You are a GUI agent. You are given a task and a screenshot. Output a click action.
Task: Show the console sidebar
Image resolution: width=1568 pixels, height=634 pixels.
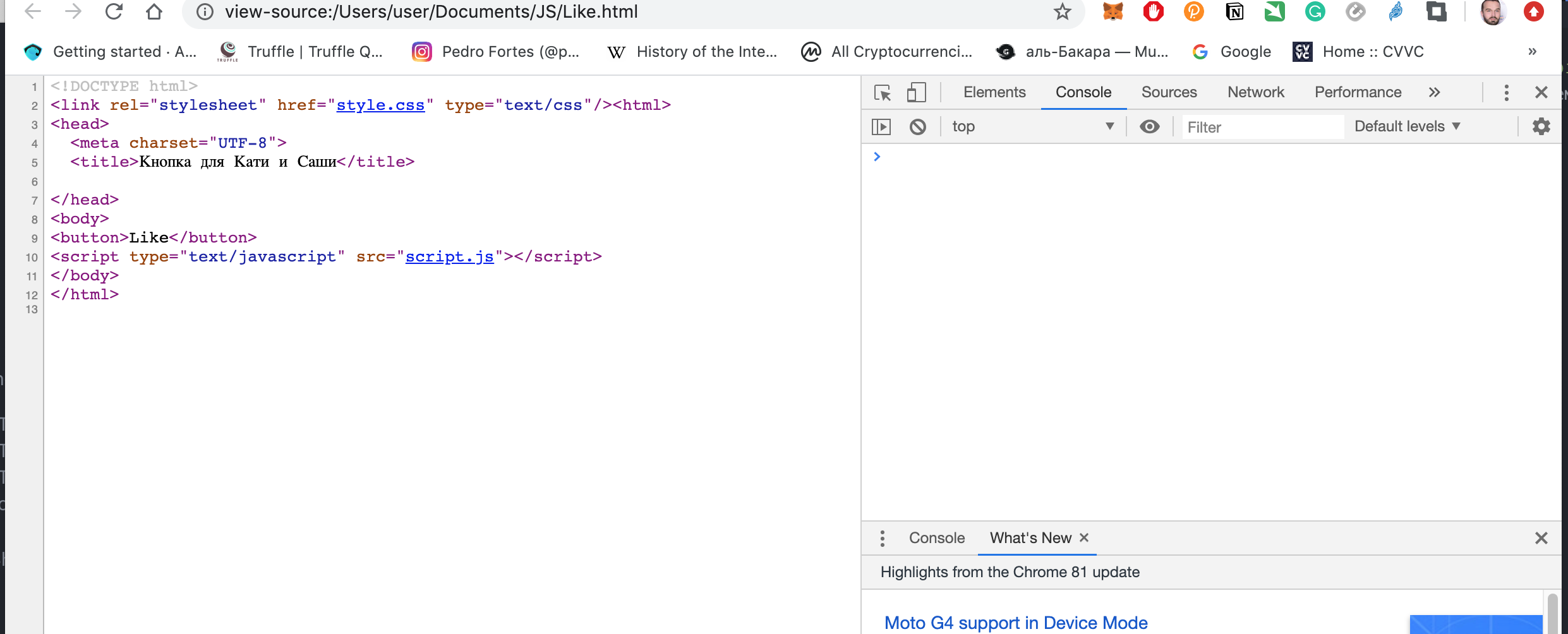[x=881, y=127]
